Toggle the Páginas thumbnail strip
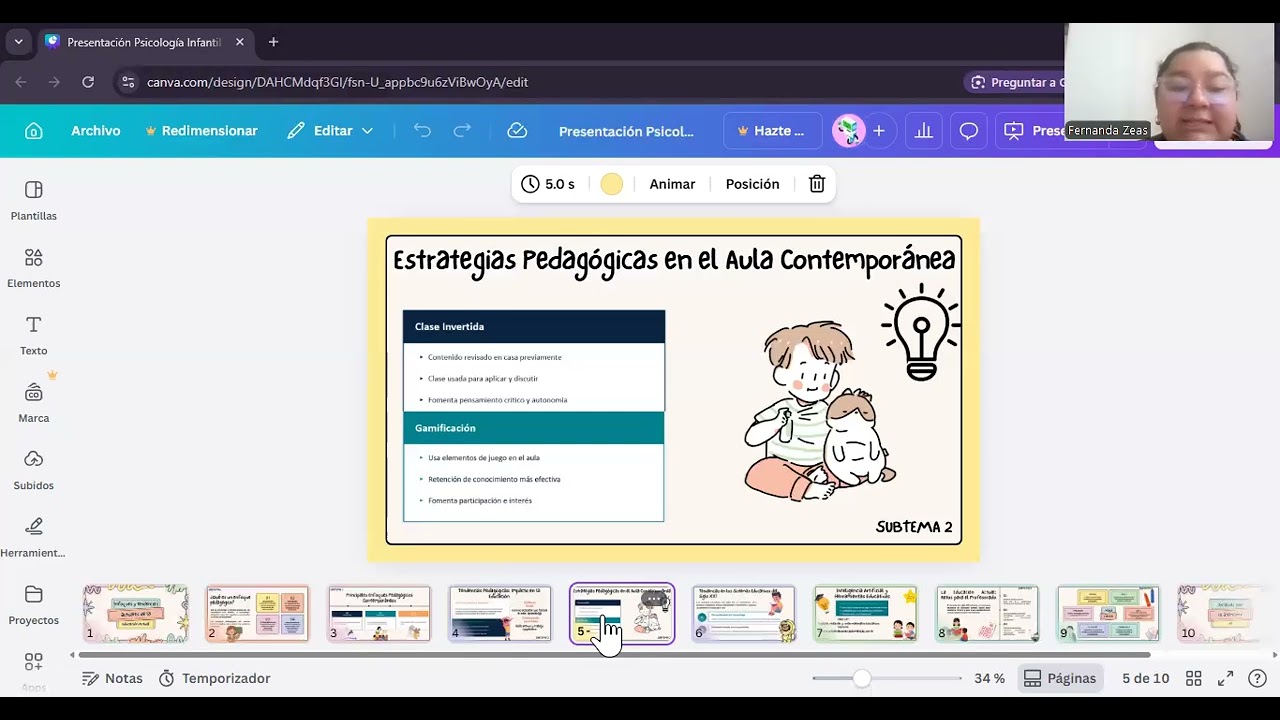The image size is (1280, 720). pyautogui.click(x=1060, y=678)
